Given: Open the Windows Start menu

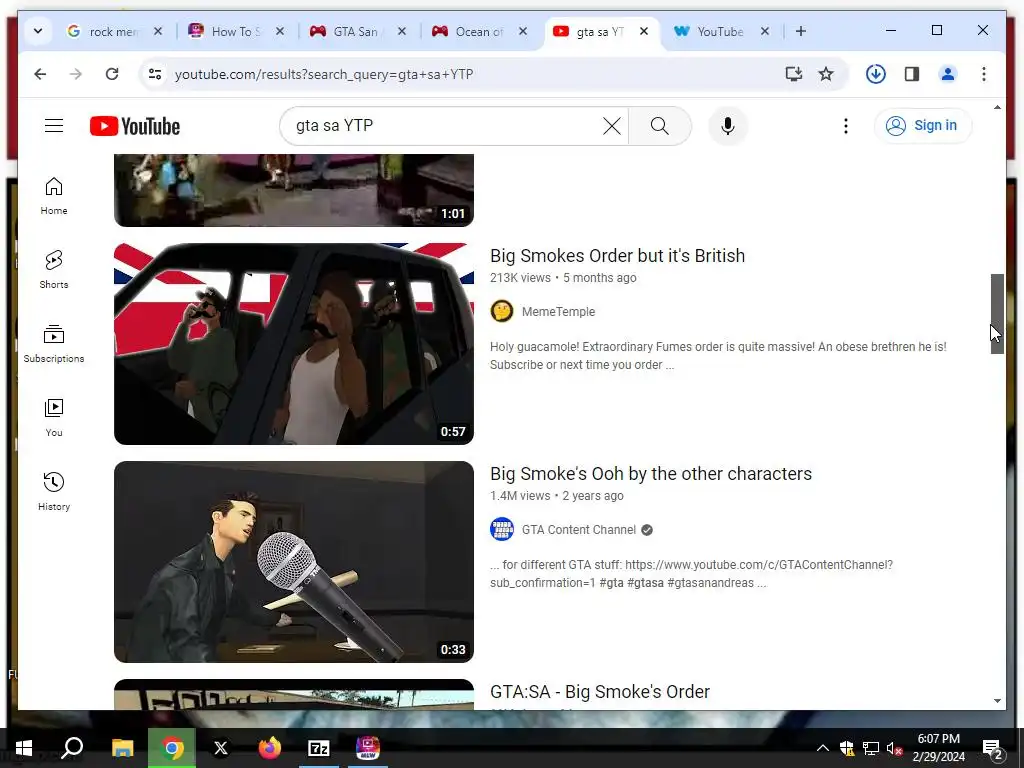Looking at the screenshot, I should [x=24, y=748].
